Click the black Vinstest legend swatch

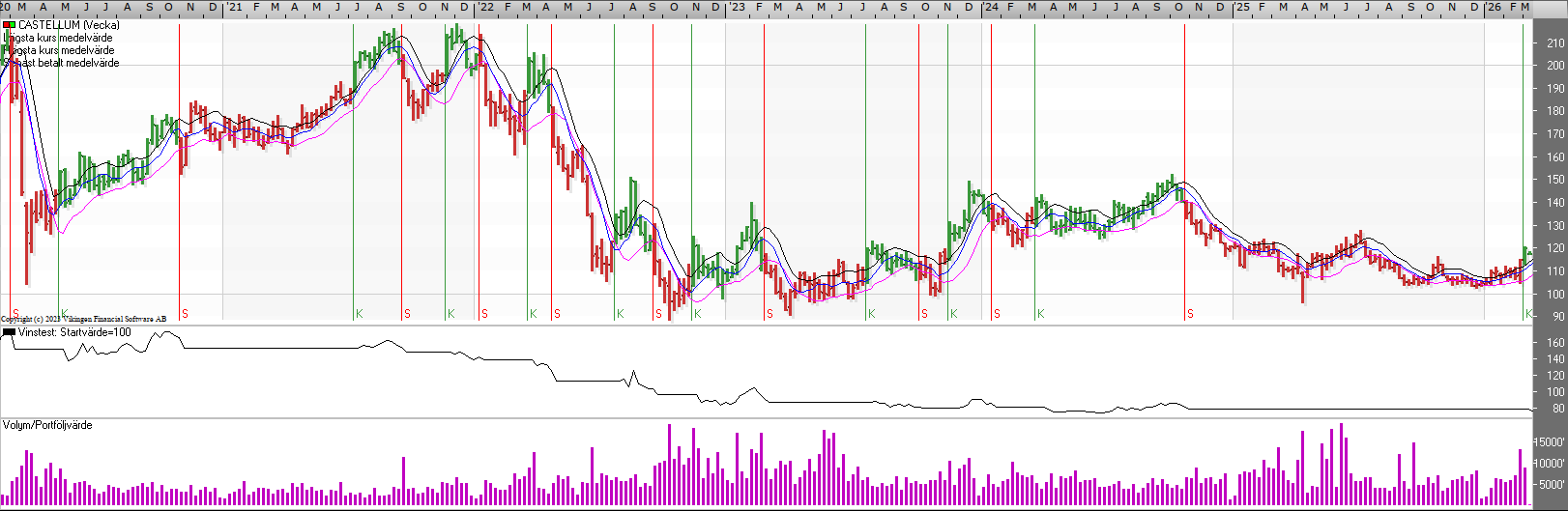click(9, 332)
